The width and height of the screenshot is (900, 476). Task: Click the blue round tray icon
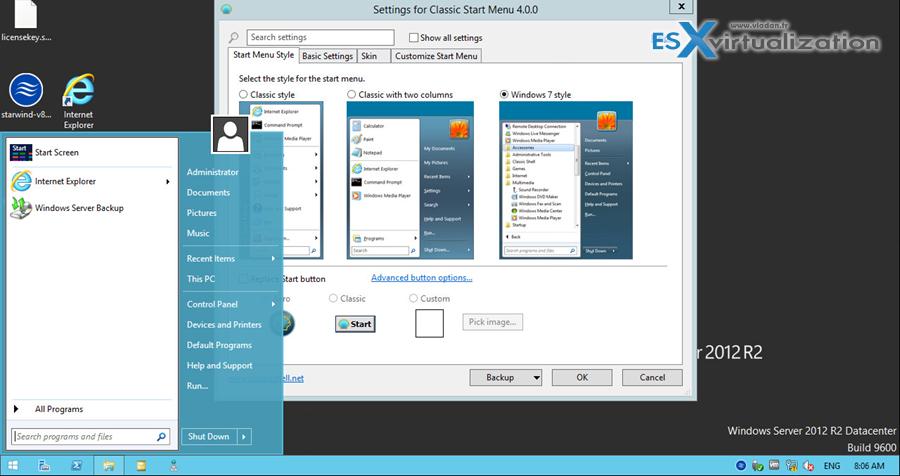pyautogui.click(x=741, y=466)
